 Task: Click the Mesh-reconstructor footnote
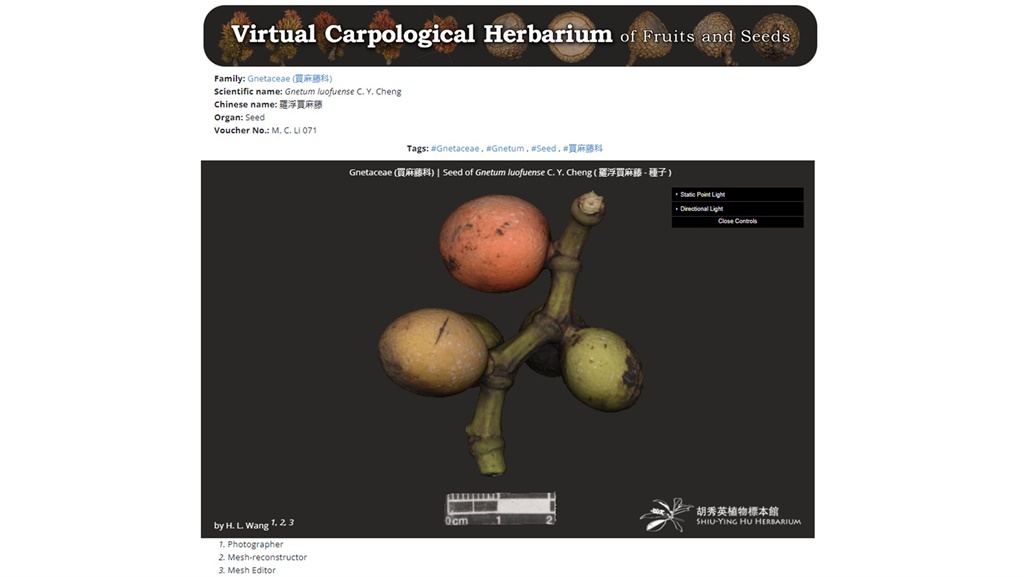point(267,557)
